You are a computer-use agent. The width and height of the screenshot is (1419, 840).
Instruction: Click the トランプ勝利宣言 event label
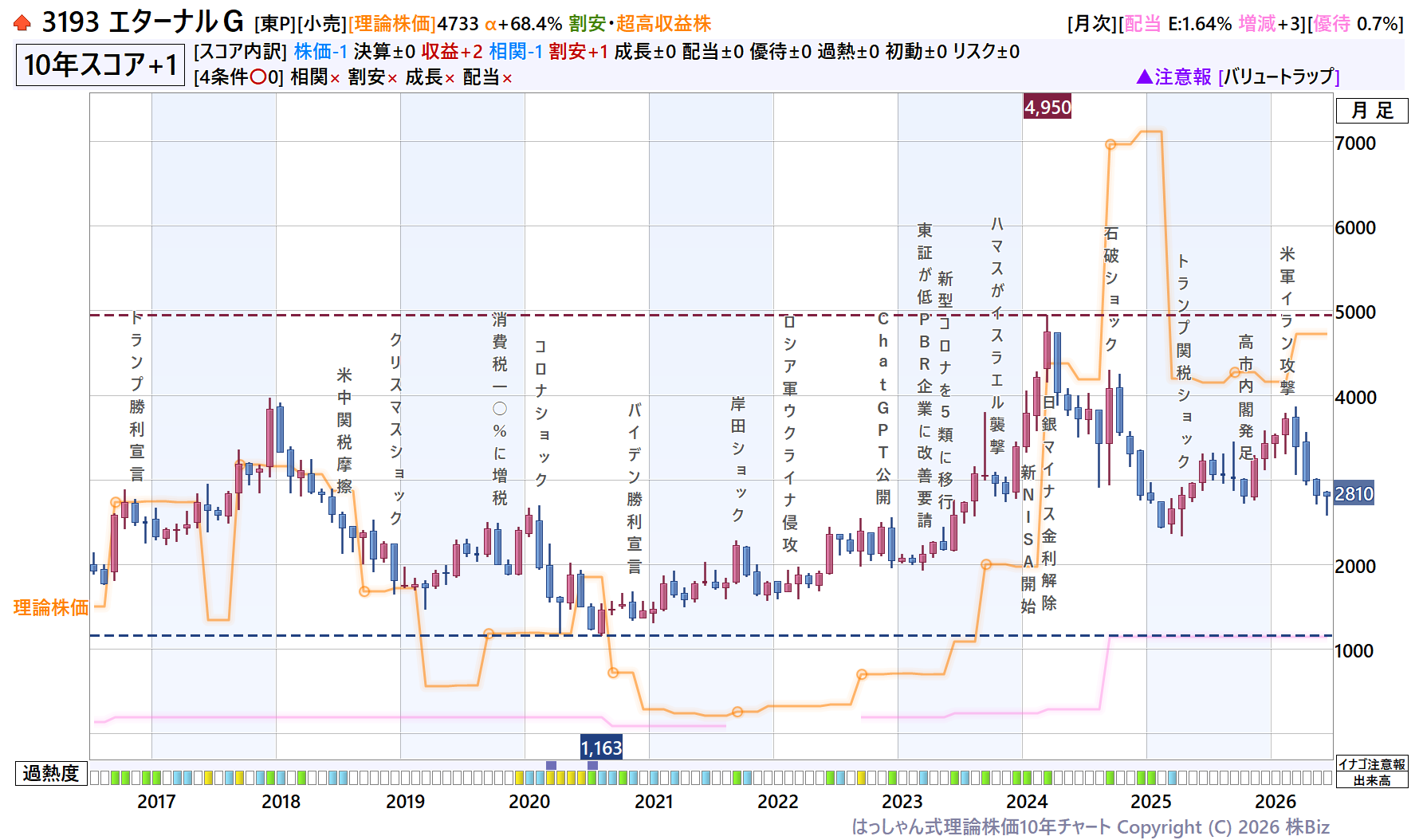pyautogui.click(x=137, y=396)
